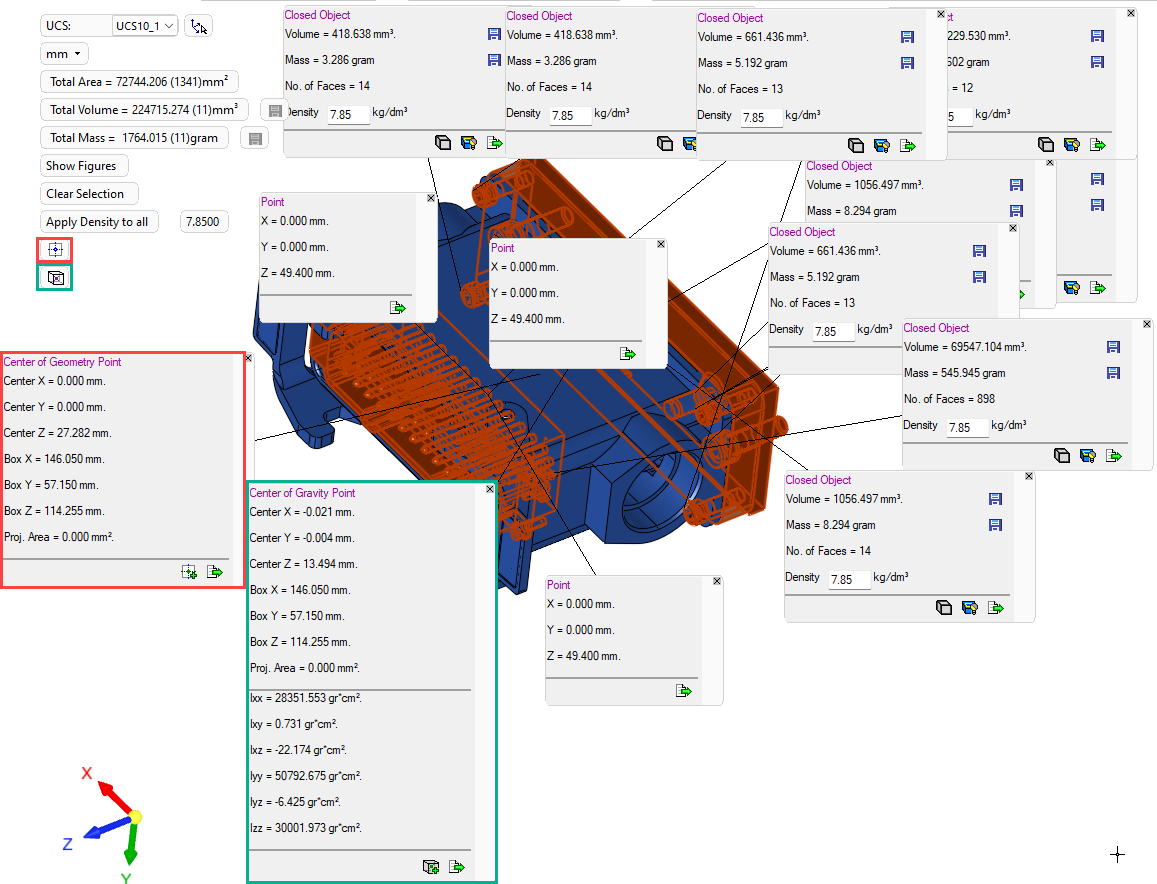
Task: Save the 69547.104 mm³ volume value
Action: point(1112,347)
